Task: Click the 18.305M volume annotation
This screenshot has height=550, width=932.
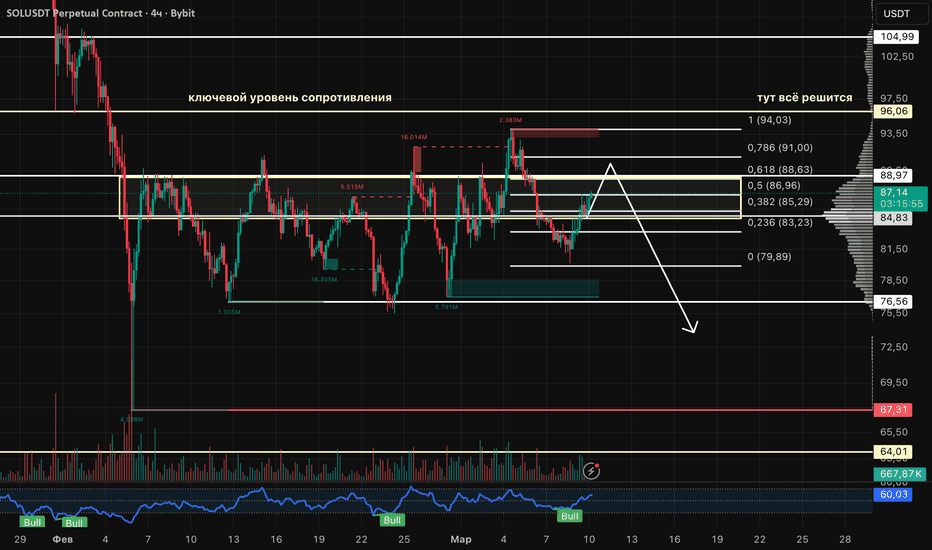Action: (324, 279)
